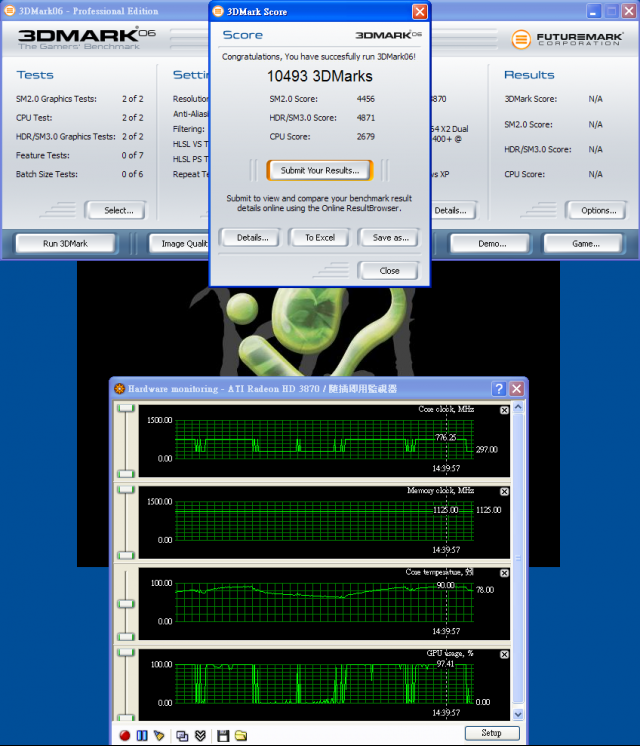Viewport: 640px width, 746px height.
Task: Export score To Excel
Action: coord(320,237)
